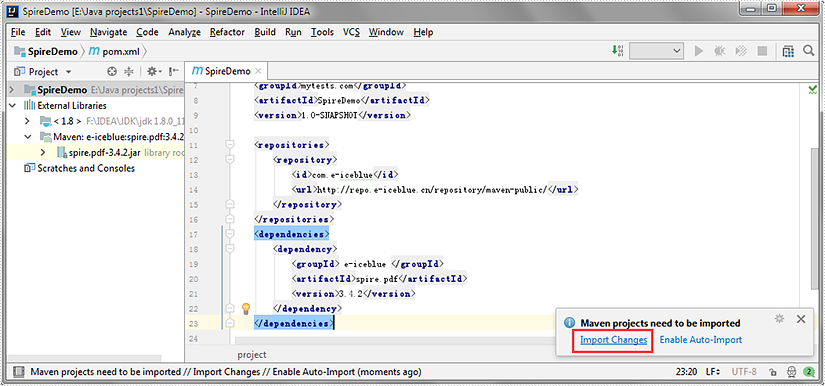Click the Hector inspector icon in status bar
This screenshot has height=386, width=825.
(x=791, y=372)
